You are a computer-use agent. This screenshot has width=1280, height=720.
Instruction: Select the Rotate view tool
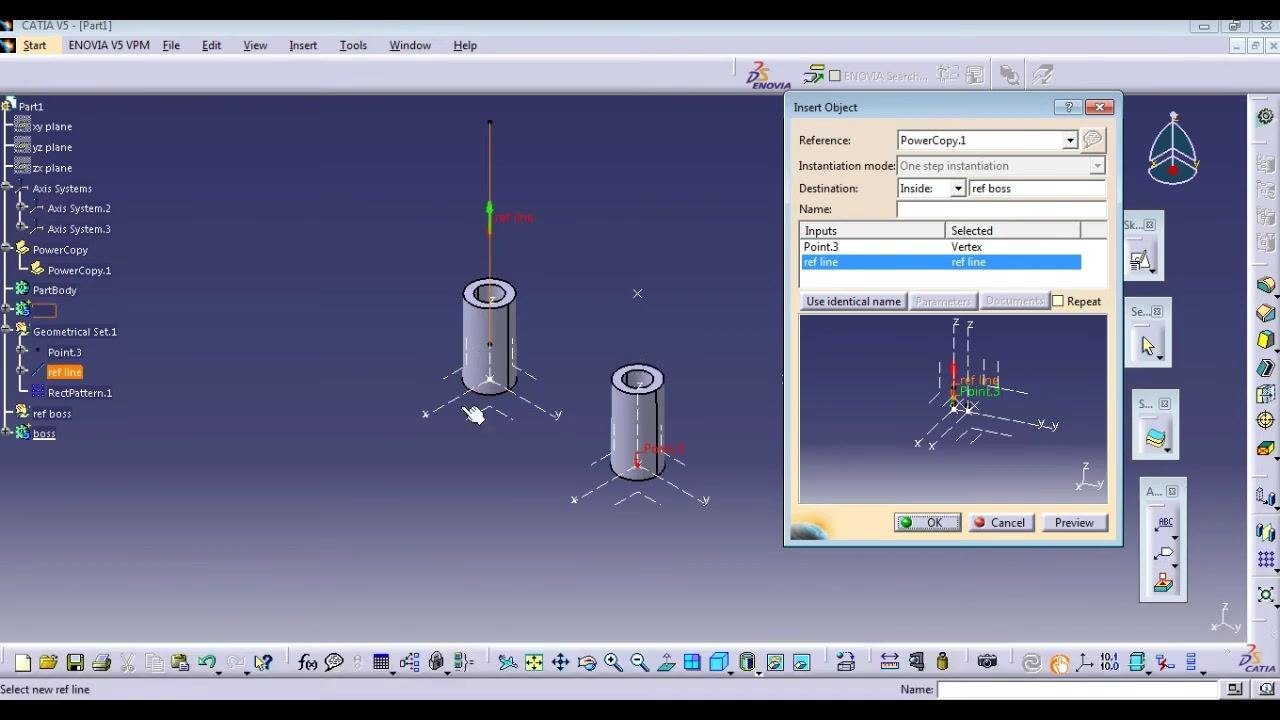point(587,662)
